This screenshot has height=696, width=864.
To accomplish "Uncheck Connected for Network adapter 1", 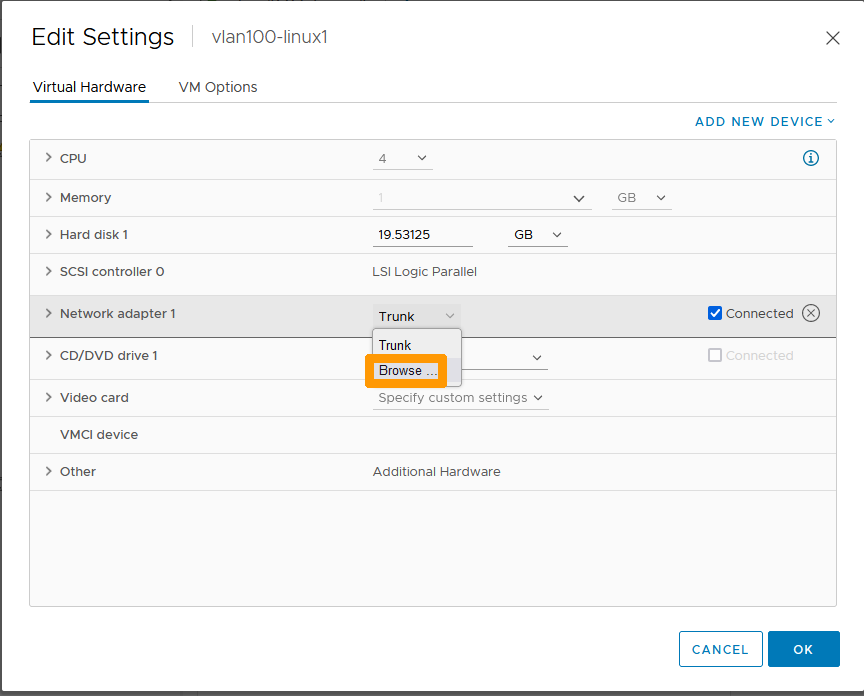I will point(715,313).
